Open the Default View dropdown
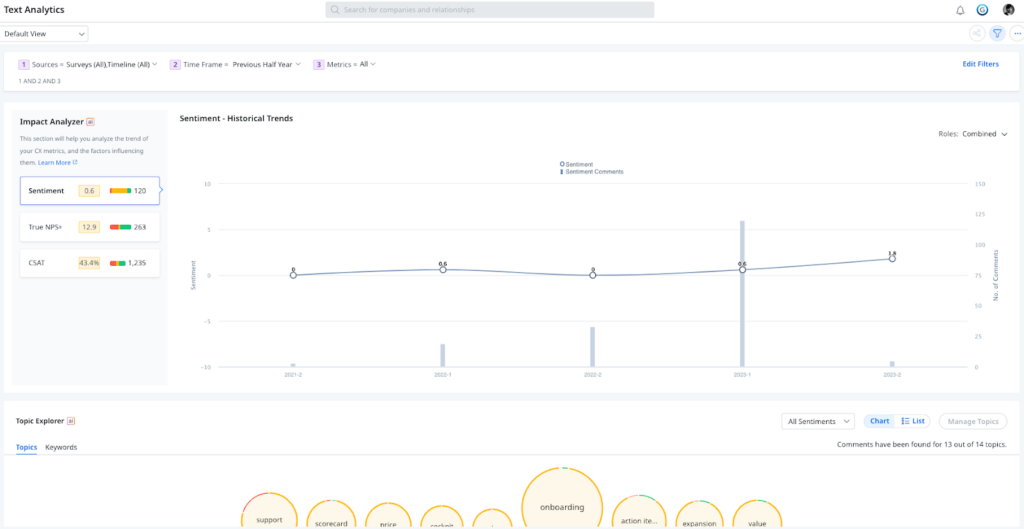 tap(44, 33)
